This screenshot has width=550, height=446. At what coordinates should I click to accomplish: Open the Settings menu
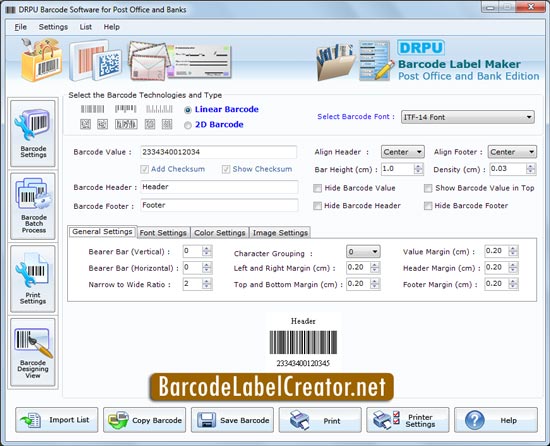pyautogui.click(x=53, y=27)
